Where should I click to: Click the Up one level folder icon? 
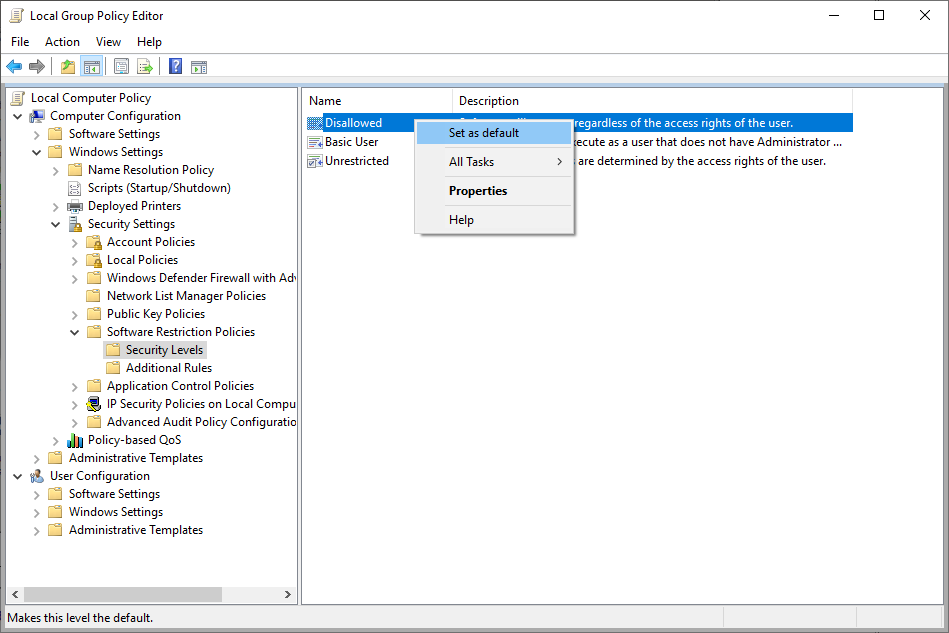coord(68,67)
